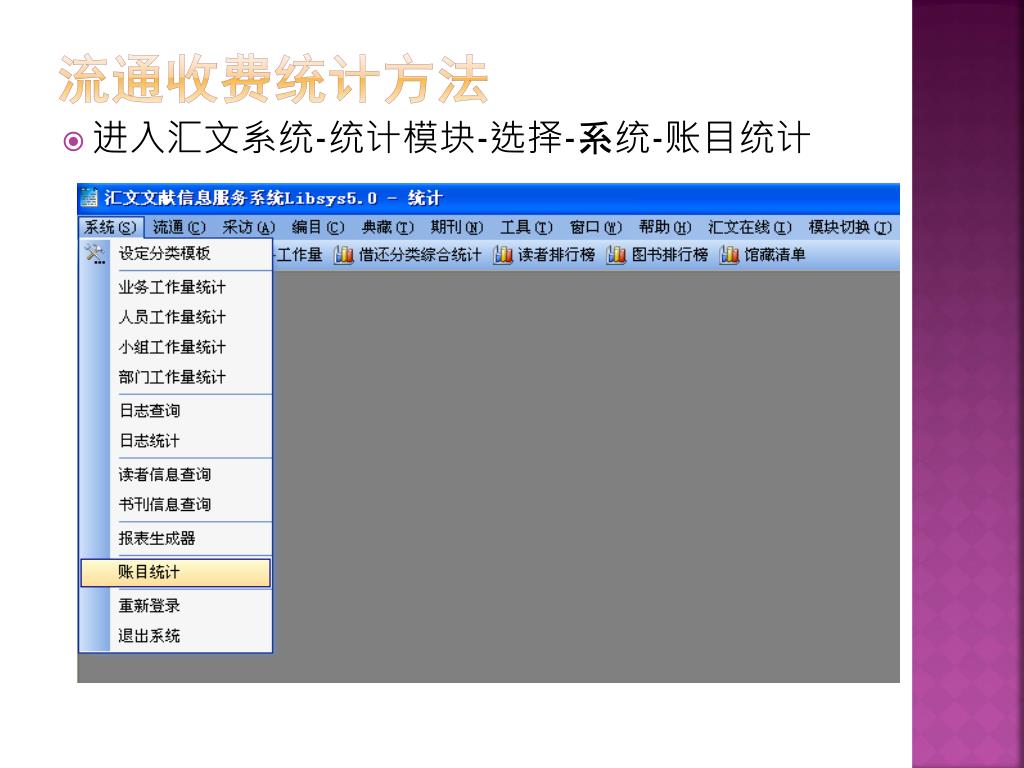Open the 读者排行榜 toolbar label
The height and width of the screenshot is (768, 1024).
click(x=556, y=255)
